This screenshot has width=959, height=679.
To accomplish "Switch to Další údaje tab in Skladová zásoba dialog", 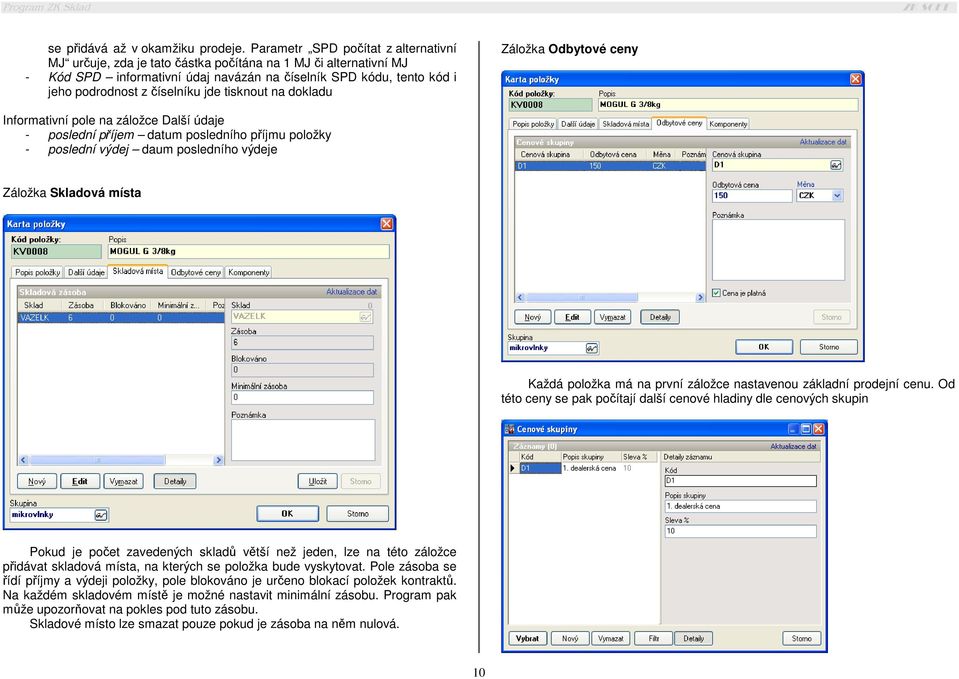I will [x=86, y=272].
